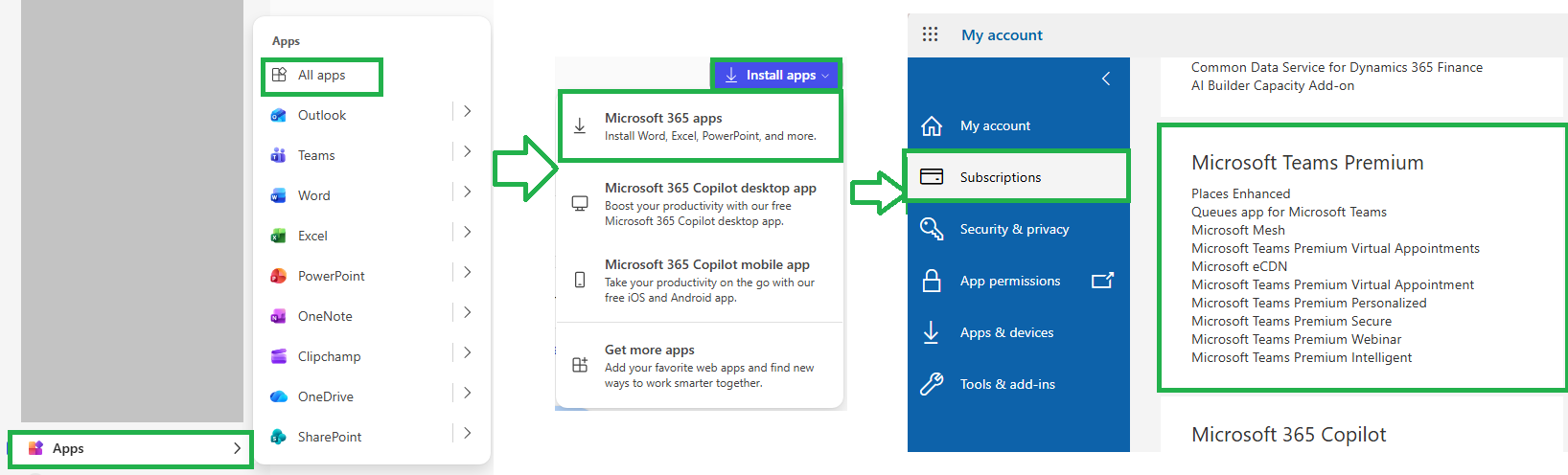The image size is (1568, 475).
Task: Expand the Excel submenu chevron
Action: pos(467,232)
